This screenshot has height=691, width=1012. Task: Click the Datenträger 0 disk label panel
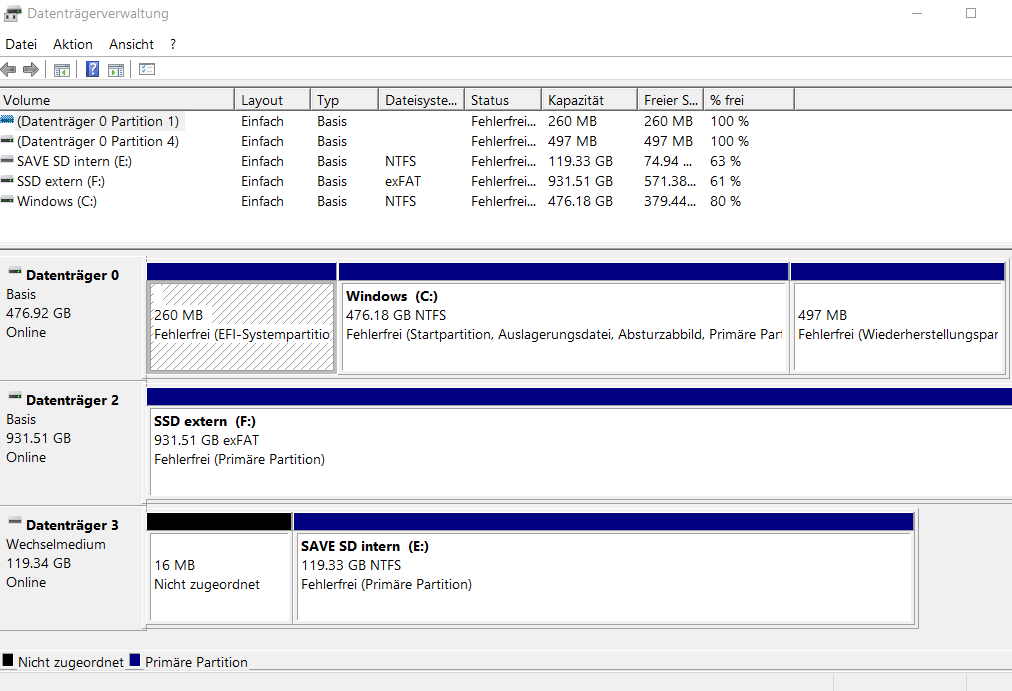tap(71, 317)
